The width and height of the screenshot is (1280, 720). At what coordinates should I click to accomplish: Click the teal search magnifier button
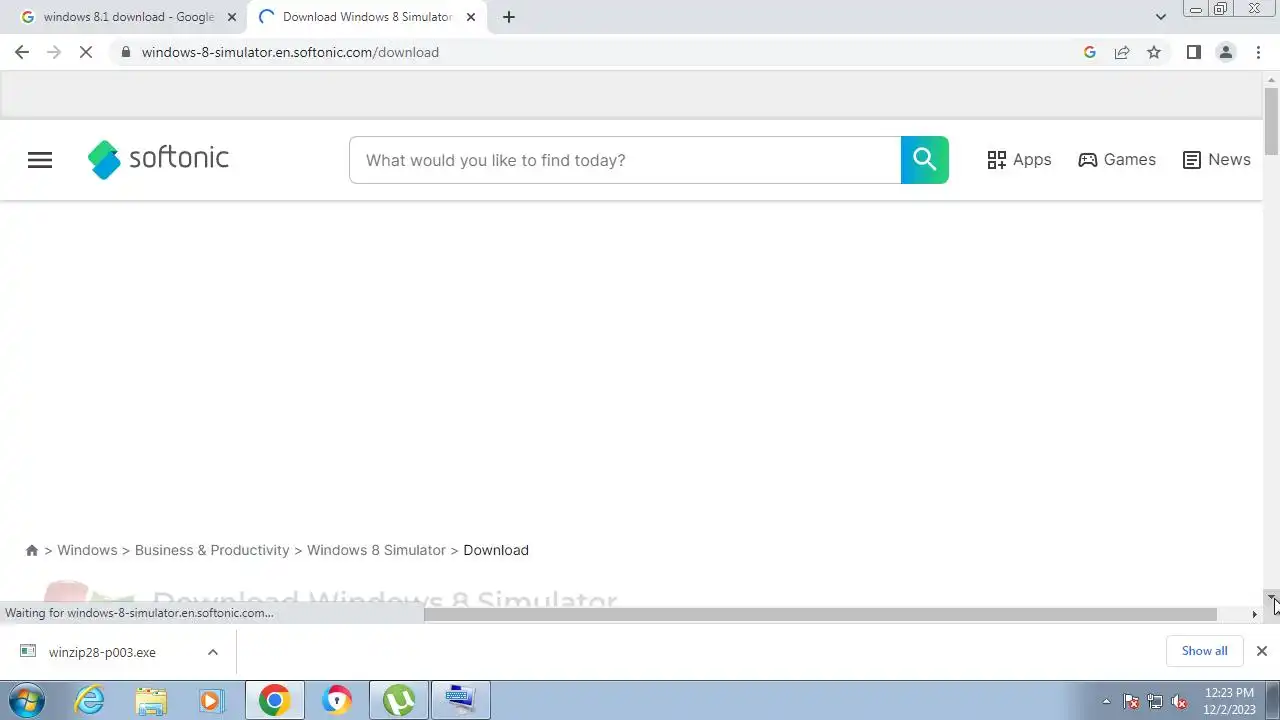click(925, 160)
